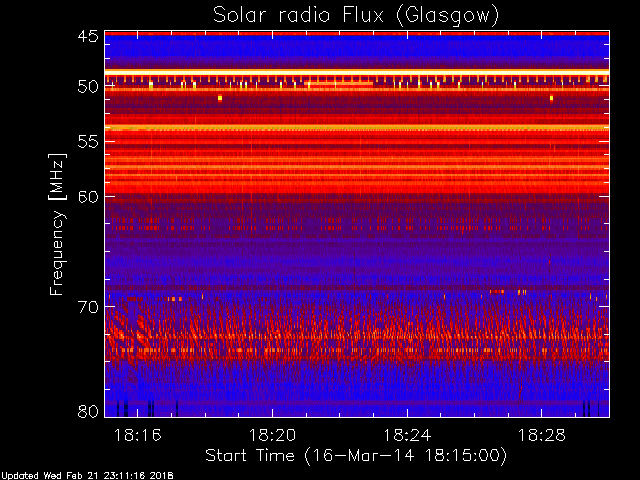Click the '70' frequency tick label
The width and height of the screenshot is (640, 480).
click(88, 307)
